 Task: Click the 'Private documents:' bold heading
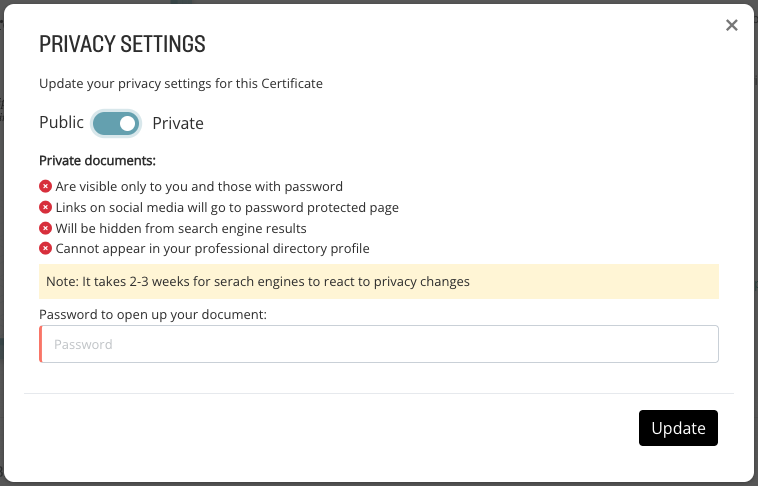pyautogui.click(x=98, y=161)
